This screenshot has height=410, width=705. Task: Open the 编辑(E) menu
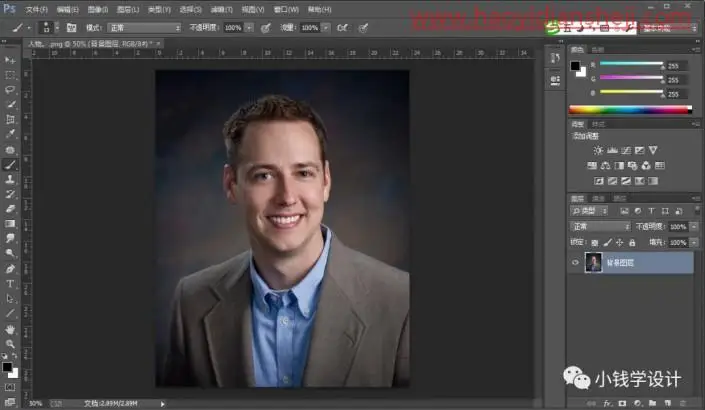pos(67,9)
